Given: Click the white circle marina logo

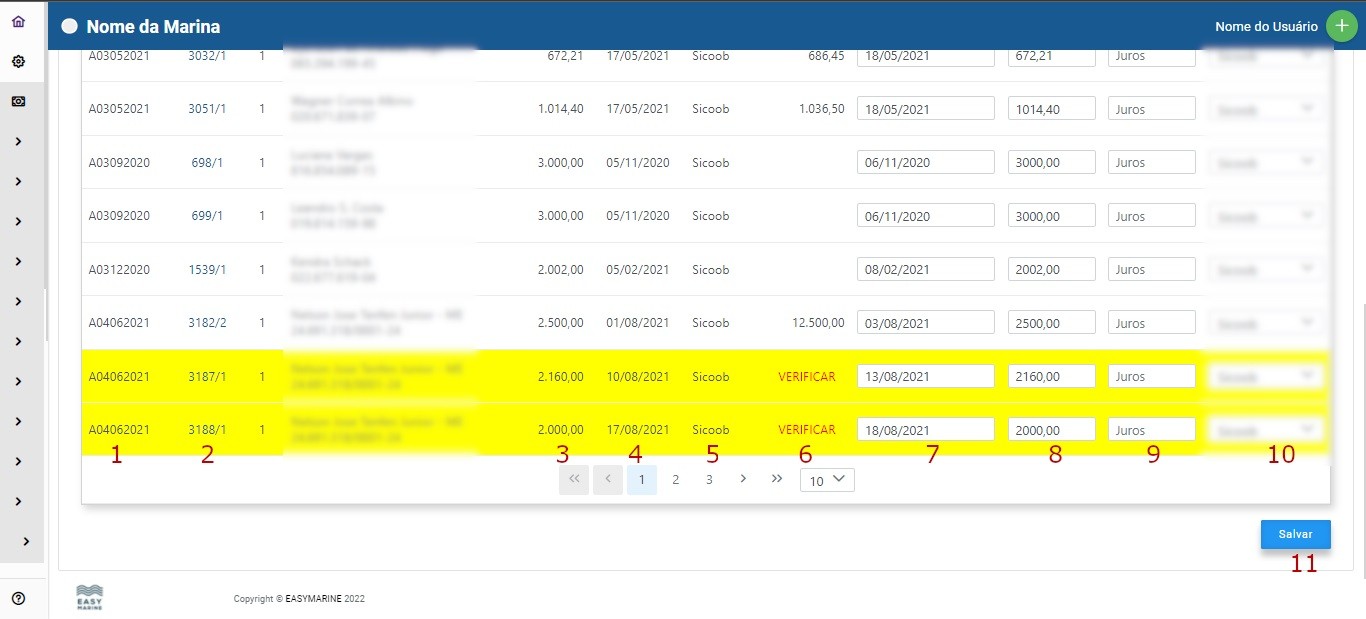Looking at the screenshot, I should coord(69,27).
